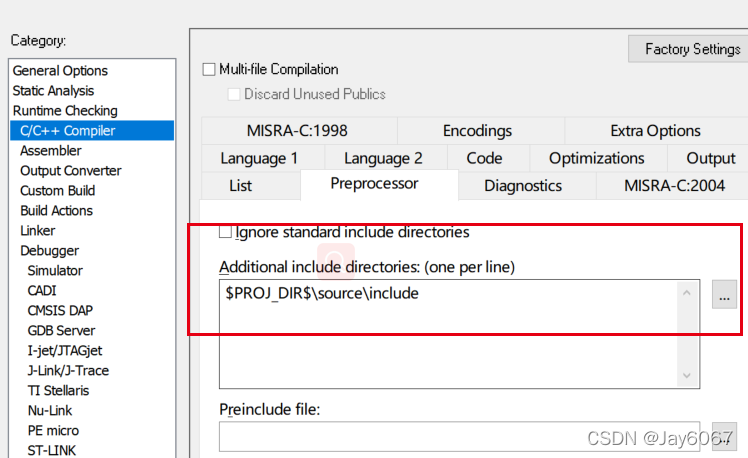Open the Extra Options tab
Screen dimensions: 748x458
[656, 131]
